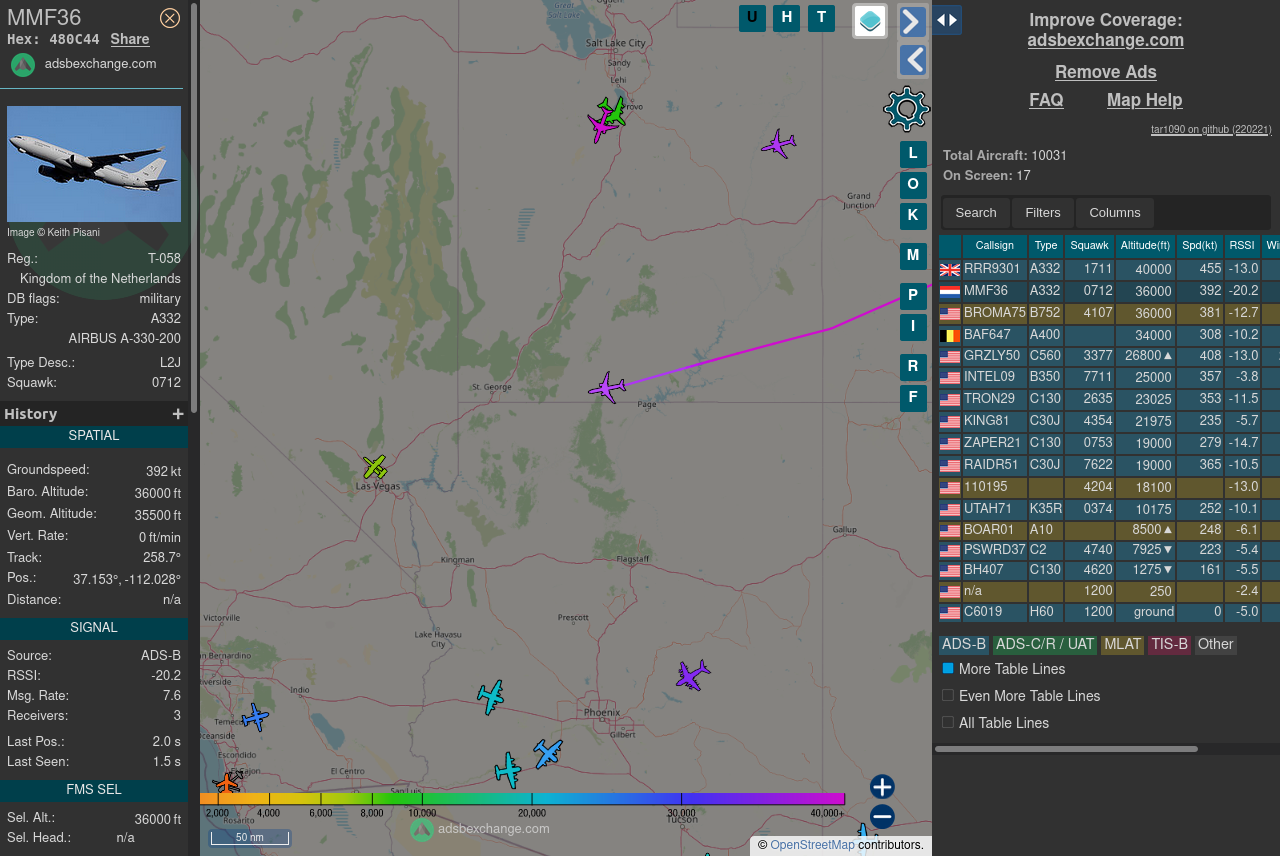Click the Remove Ads link

[x=1106, y=72]
